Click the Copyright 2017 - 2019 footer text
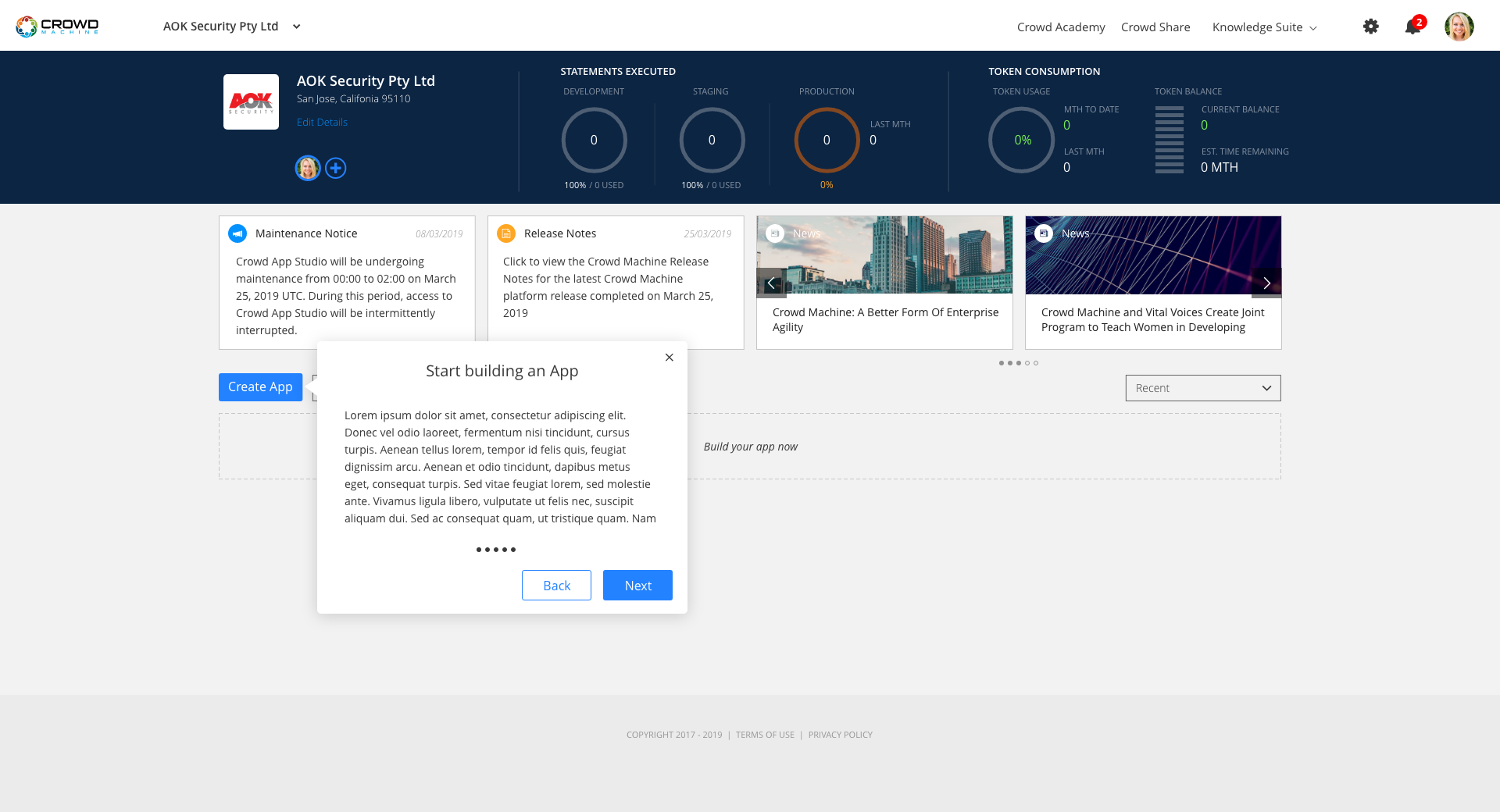The width and height of the screenshot is (1500, 812). (674, 735)
